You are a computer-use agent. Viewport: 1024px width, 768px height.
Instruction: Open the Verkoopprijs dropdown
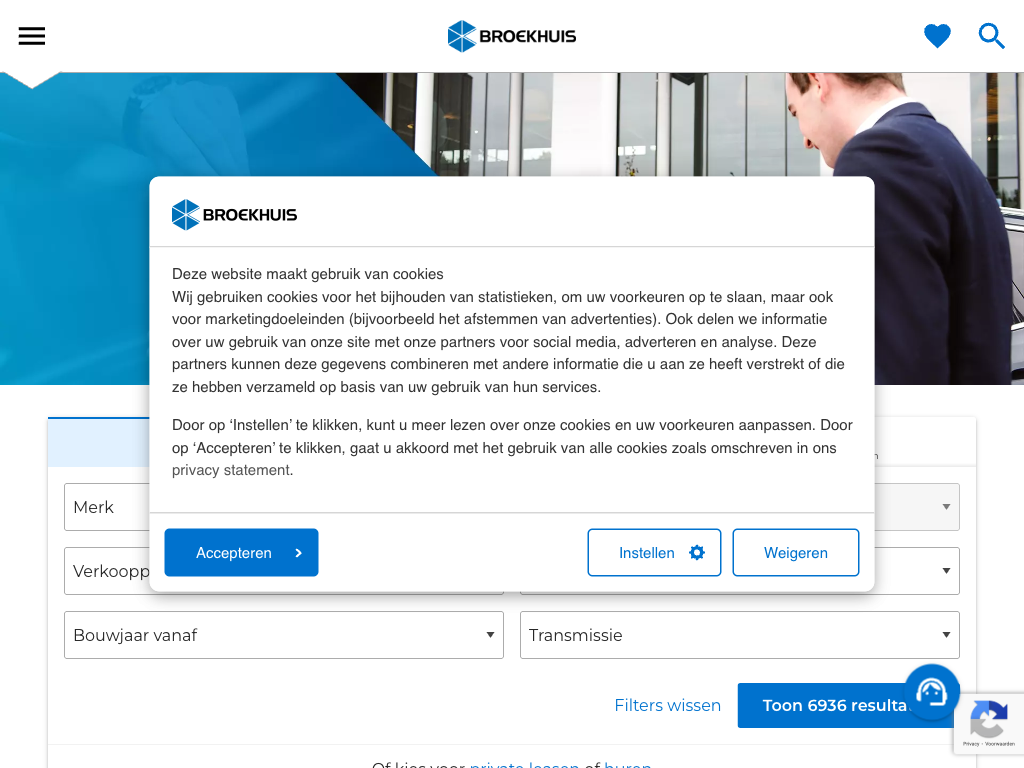(x=107, y=571)
